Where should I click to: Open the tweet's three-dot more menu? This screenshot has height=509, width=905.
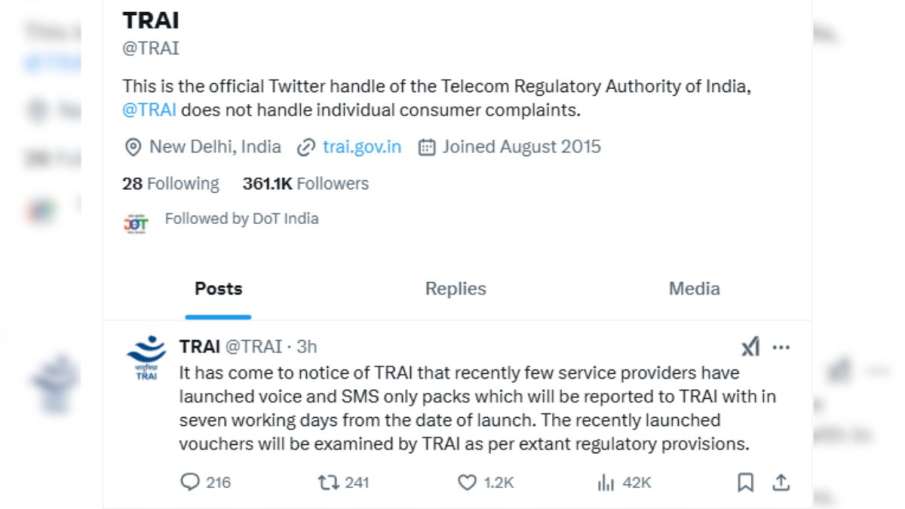[x=781, y=347]
